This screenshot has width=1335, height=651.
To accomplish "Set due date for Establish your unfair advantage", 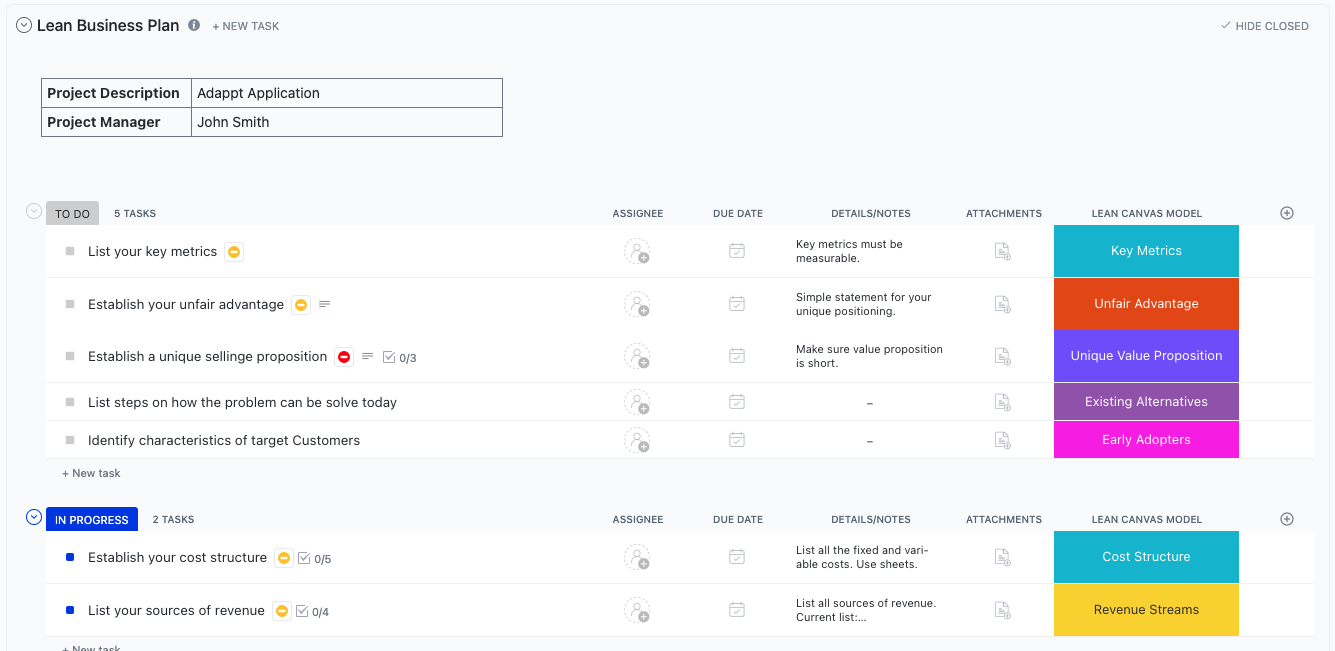I will [737, 304].
